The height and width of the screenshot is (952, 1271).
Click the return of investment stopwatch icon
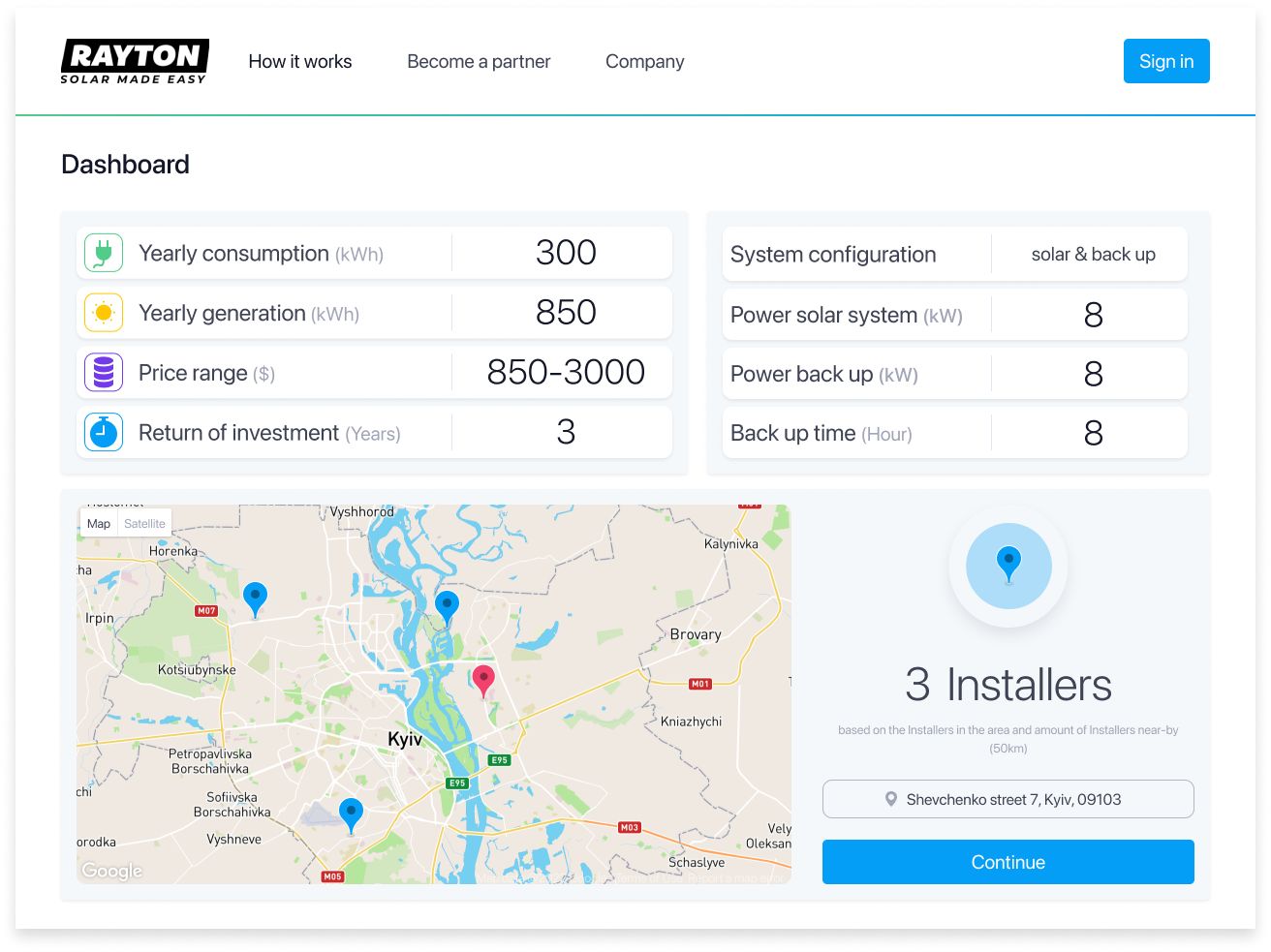coord(103,432)
